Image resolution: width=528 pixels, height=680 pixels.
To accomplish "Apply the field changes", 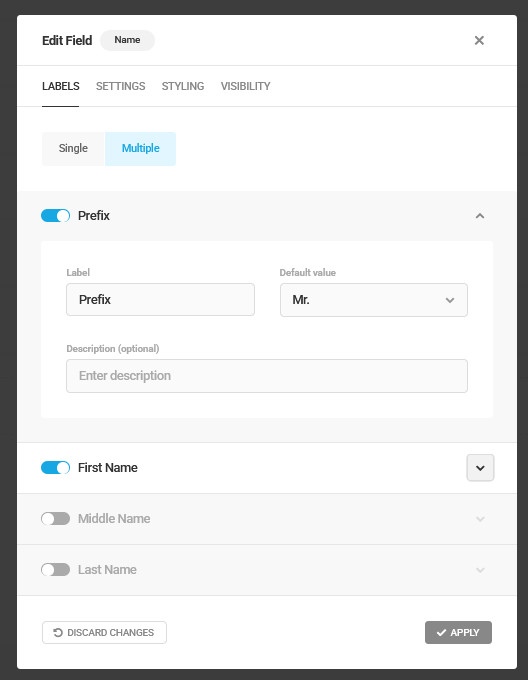I will tap(458, 633).
